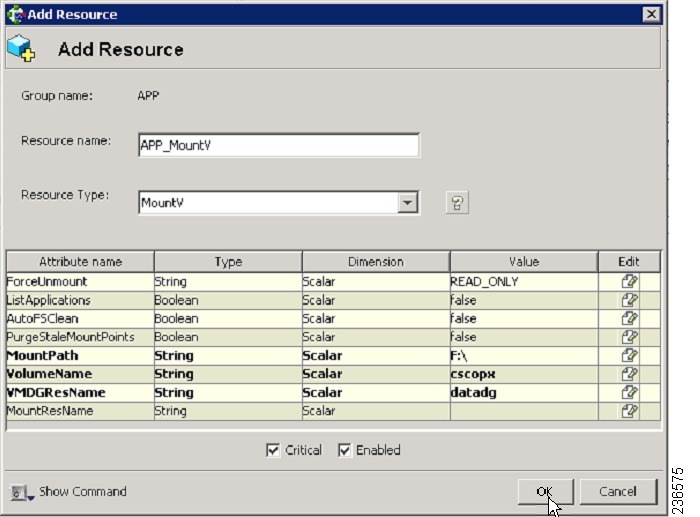Toggle the Critical checkbox

point(273,450)
